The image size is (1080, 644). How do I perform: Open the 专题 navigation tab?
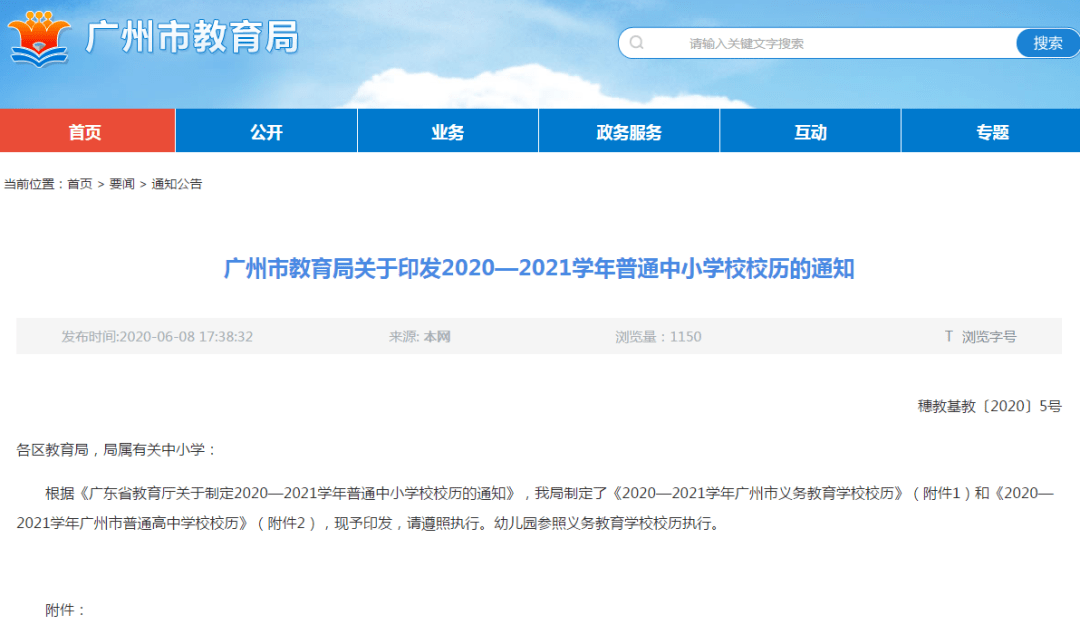(x=991, y=131)
